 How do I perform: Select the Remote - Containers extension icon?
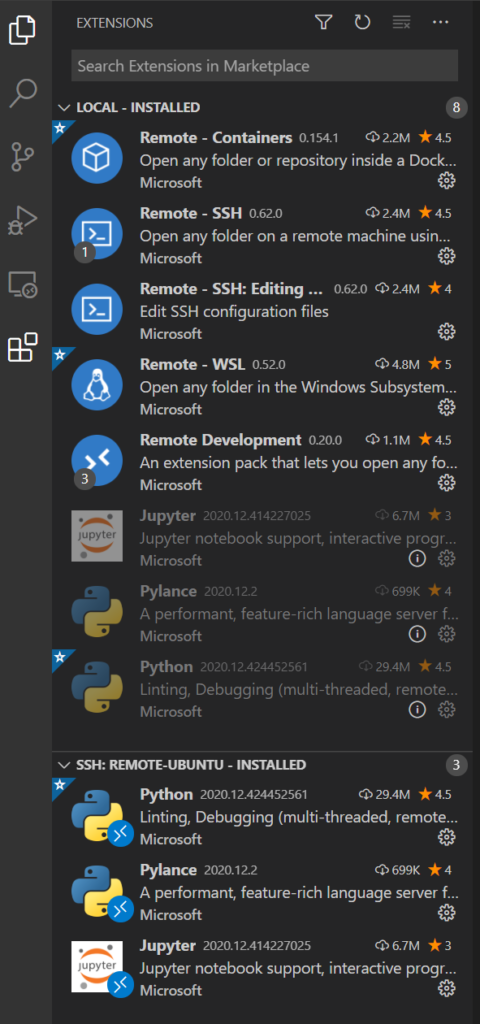point(97,159)
